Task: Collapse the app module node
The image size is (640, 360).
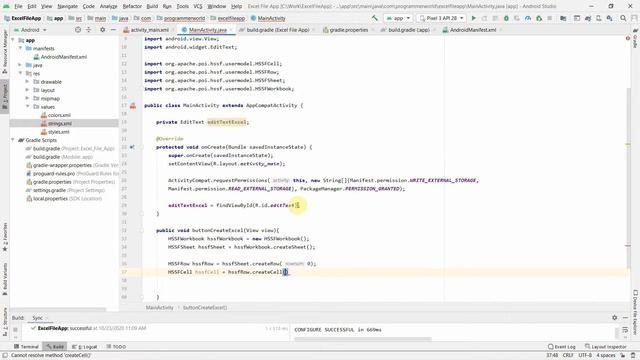Action: pos(13,40)
